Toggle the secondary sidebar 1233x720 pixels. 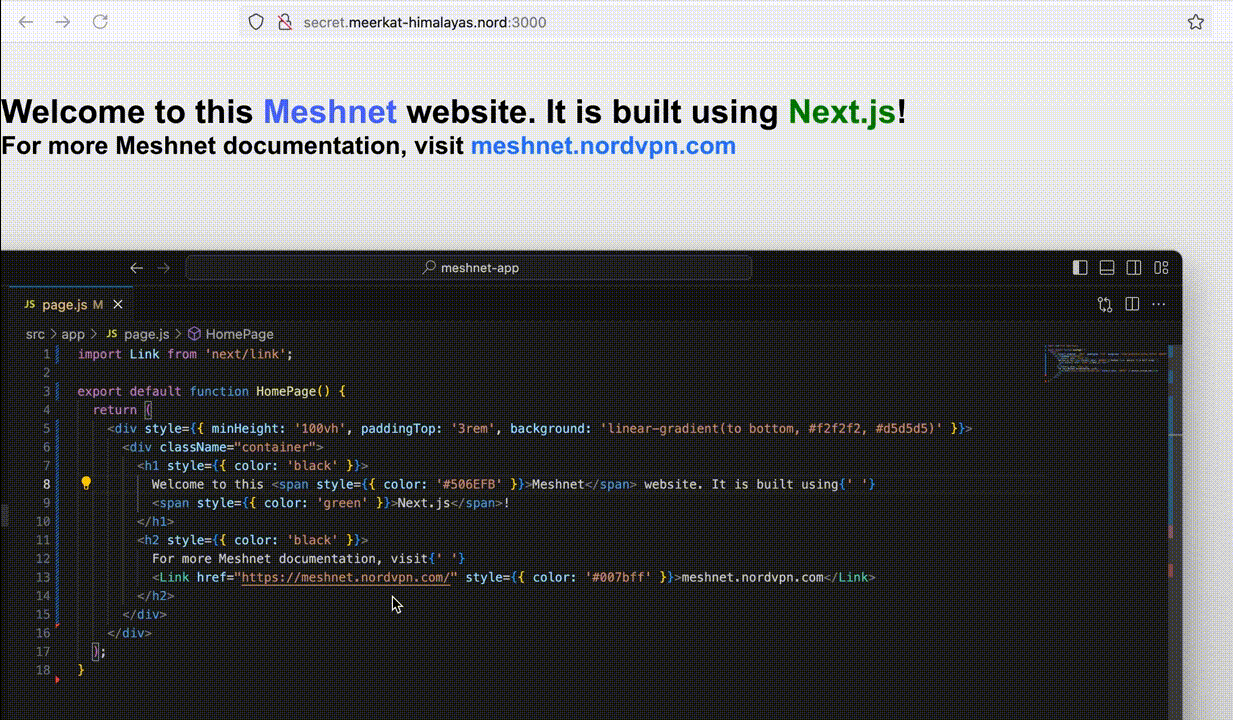coord(1133,268)
